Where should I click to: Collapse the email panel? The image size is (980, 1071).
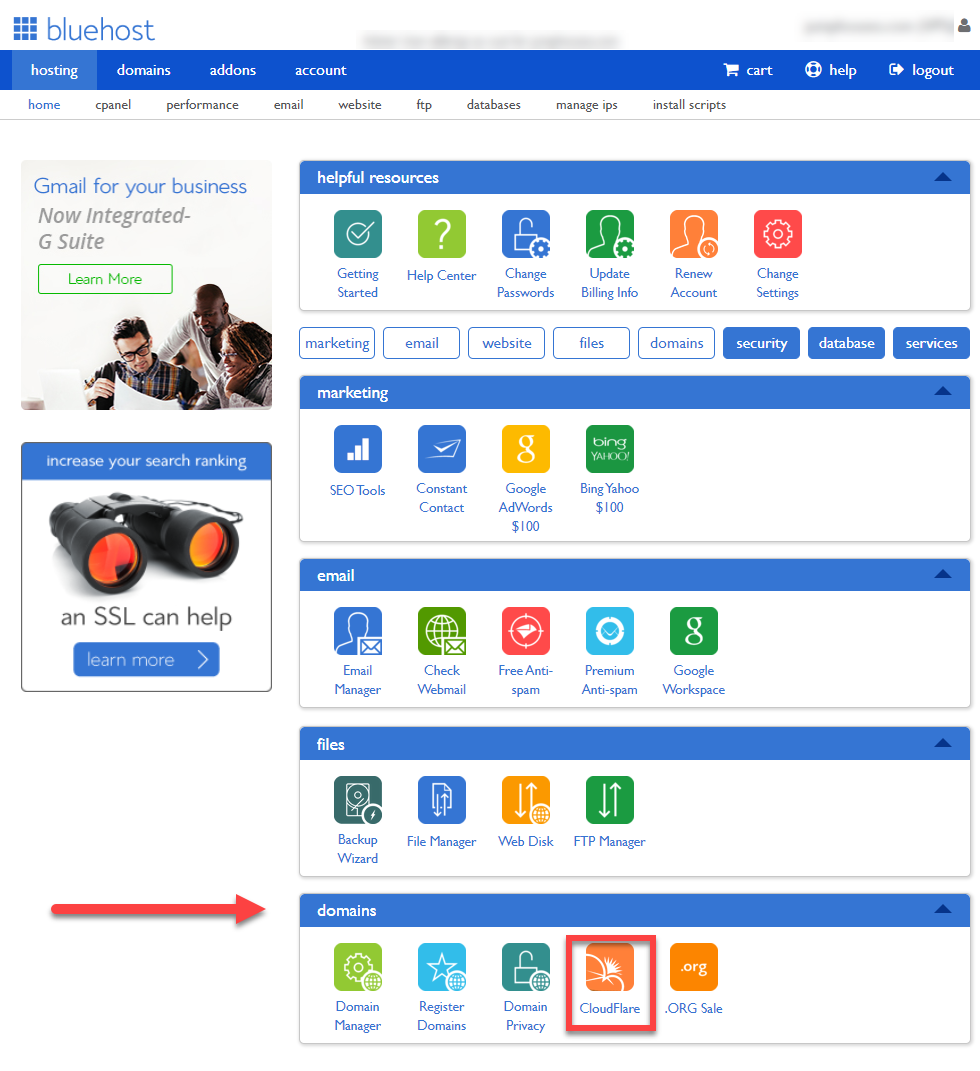(943, 574)
